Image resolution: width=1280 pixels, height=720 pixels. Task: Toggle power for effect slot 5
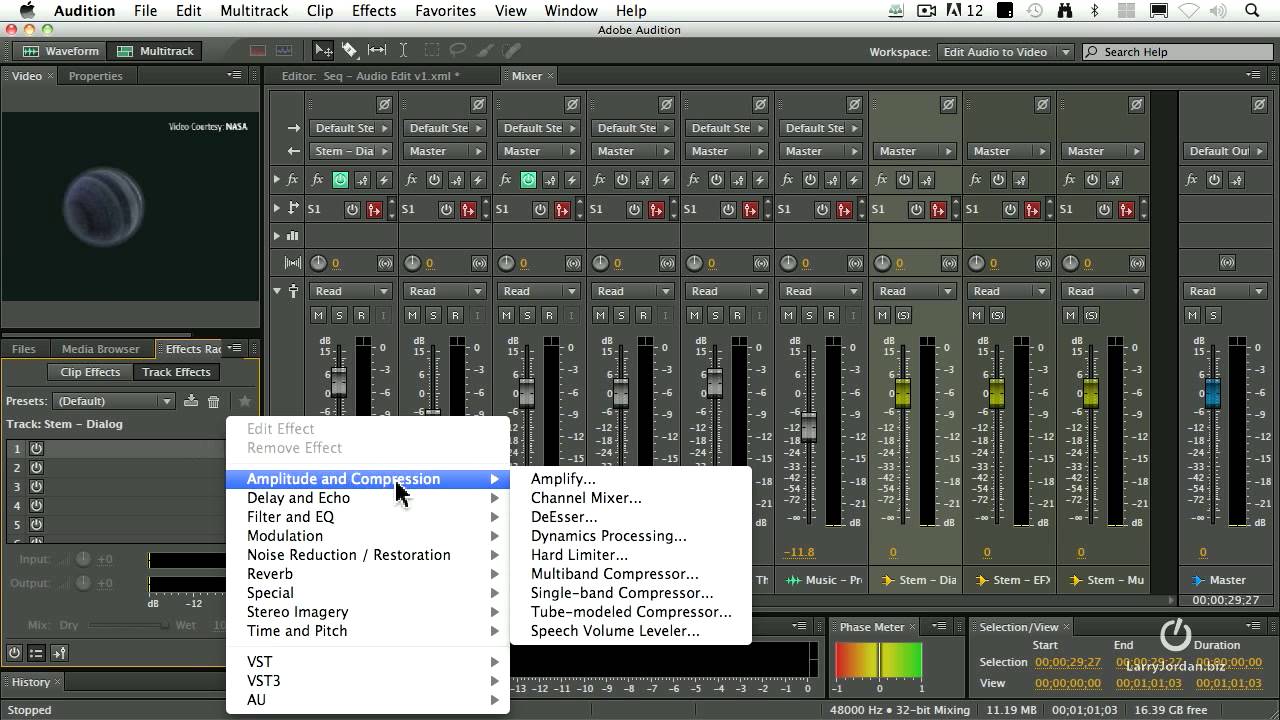(36, 524)
